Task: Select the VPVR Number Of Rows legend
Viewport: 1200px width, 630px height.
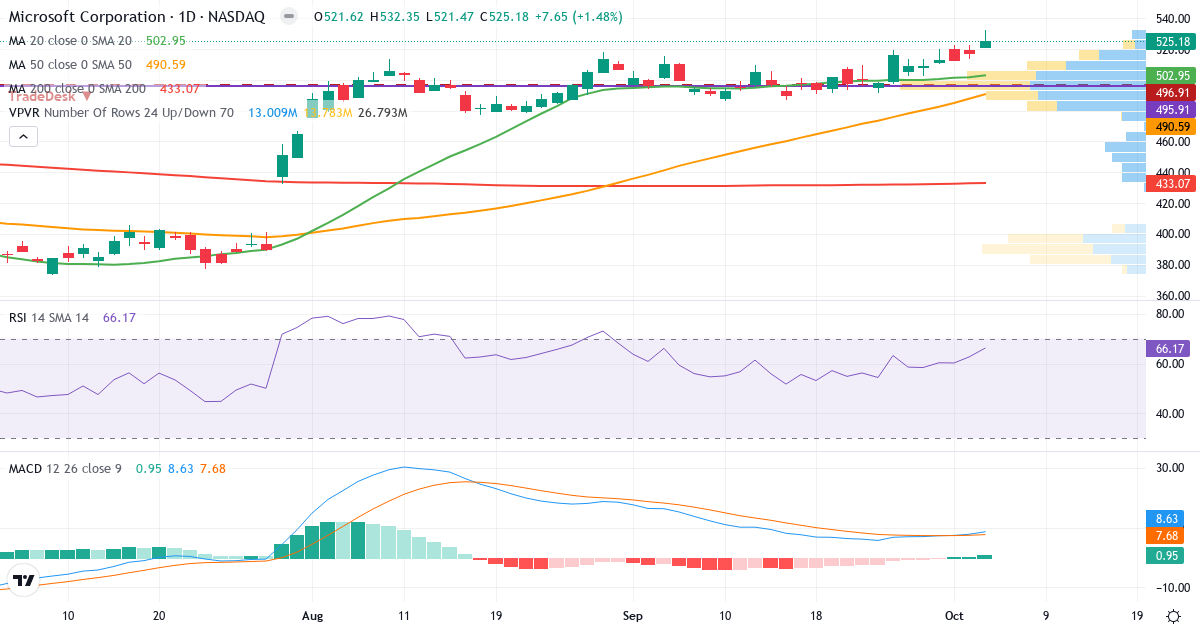Action: 121,113
